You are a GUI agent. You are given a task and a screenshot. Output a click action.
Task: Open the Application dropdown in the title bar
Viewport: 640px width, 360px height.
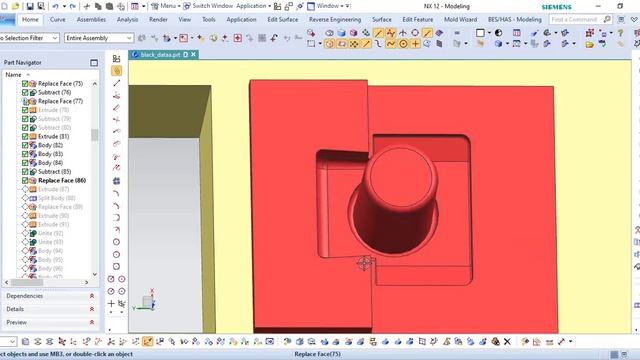coord(253,6)
